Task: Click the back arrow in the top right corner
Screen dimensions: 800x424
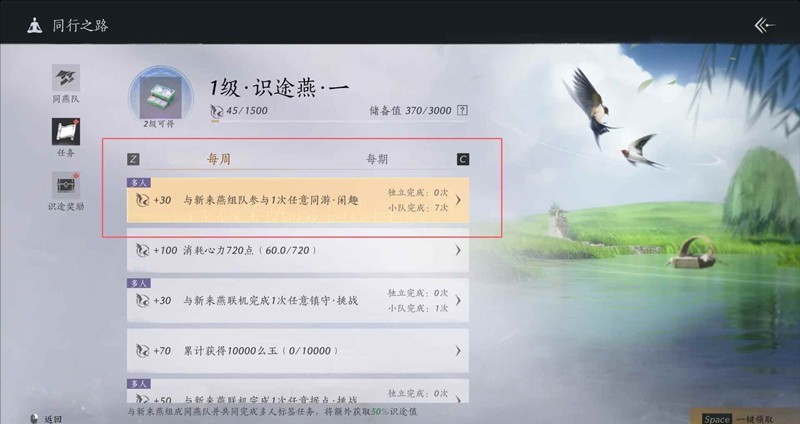Action: [x=765, y=25]
